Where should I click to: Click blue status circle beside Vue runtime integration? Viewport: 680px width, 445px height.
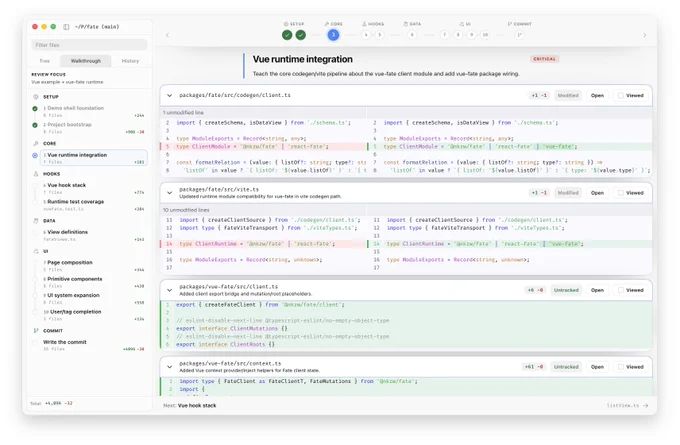(35, 155)
